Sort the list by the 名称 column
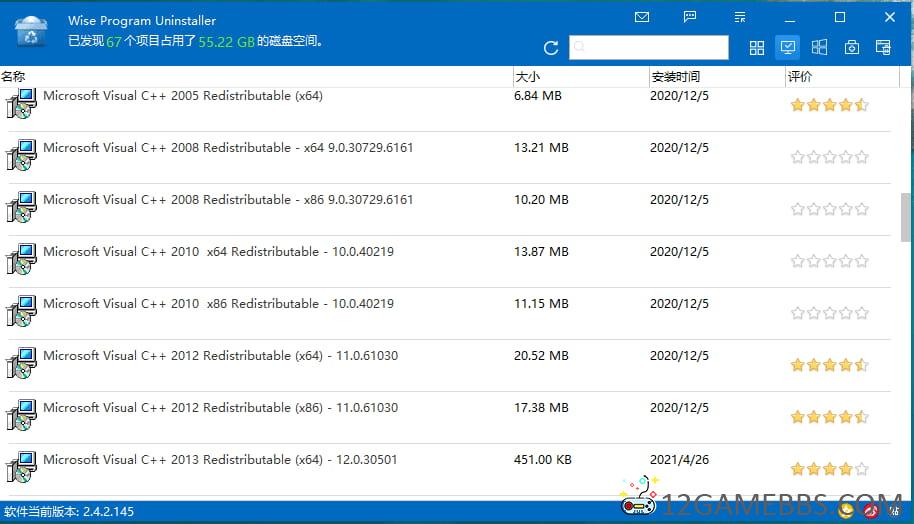The image size is (914, 524). [x=14, y=77]
